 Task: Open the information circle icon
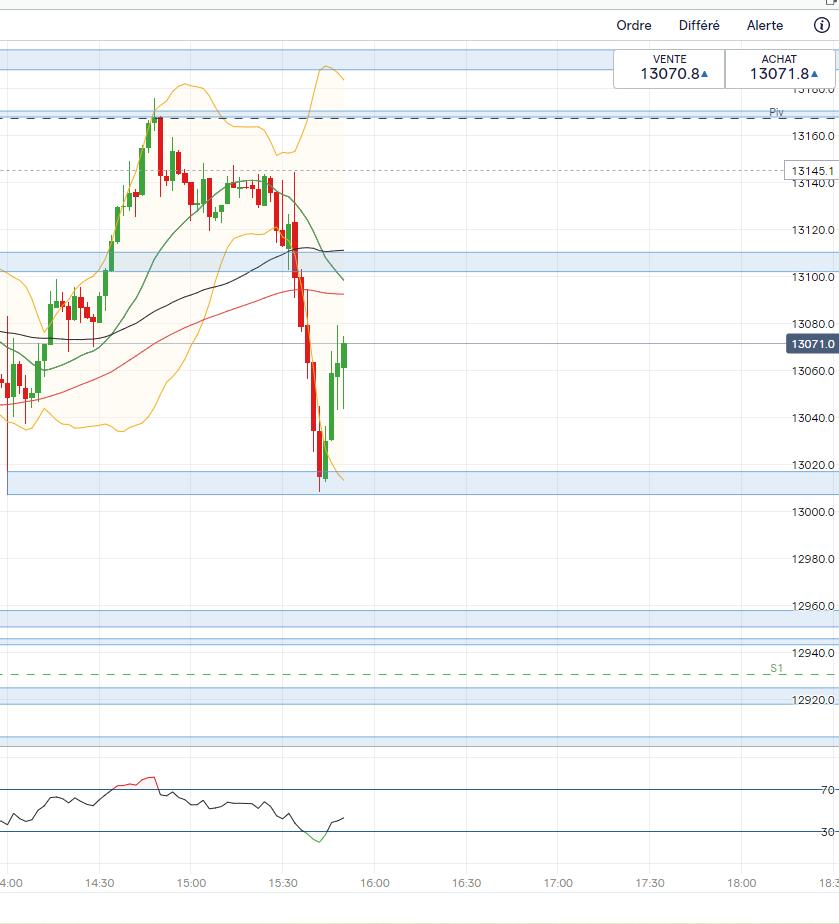(821, 25)
